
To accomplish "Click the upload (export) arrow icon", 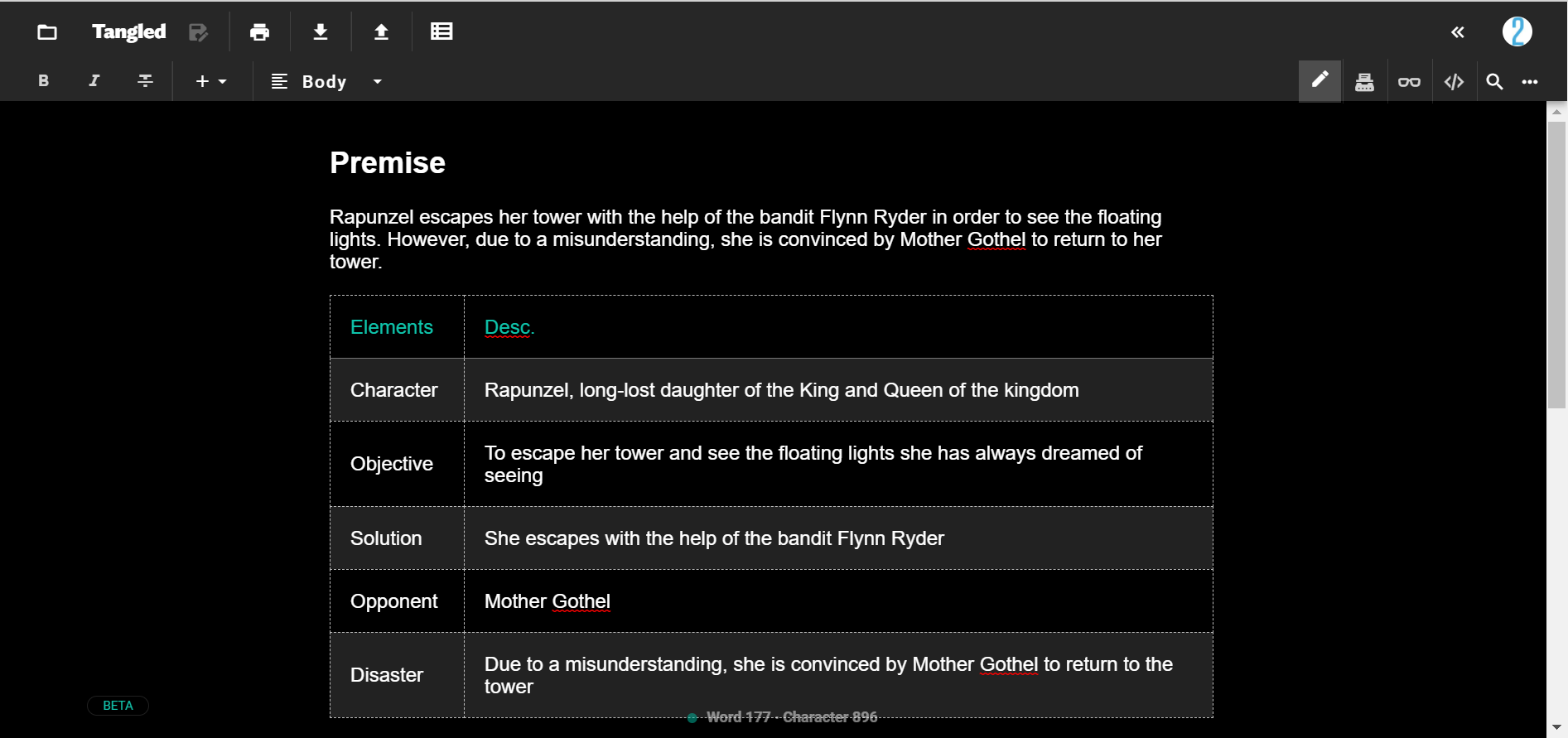I will point(381,32).
